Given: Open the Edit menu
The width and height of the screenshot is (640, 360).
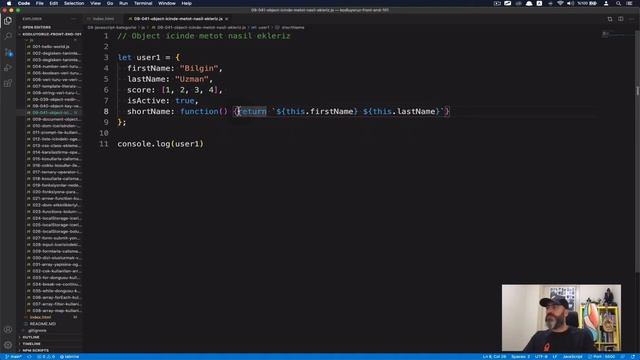Looking at the screenshot, I should click(x=53, y=3).
